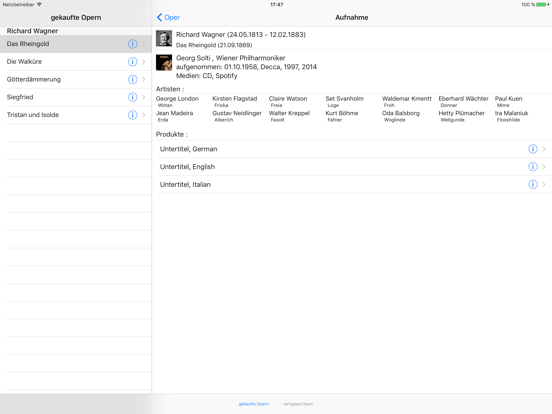Select Untertitel, German product row
This screenshot has width=552, height=414.
[352, 149]
